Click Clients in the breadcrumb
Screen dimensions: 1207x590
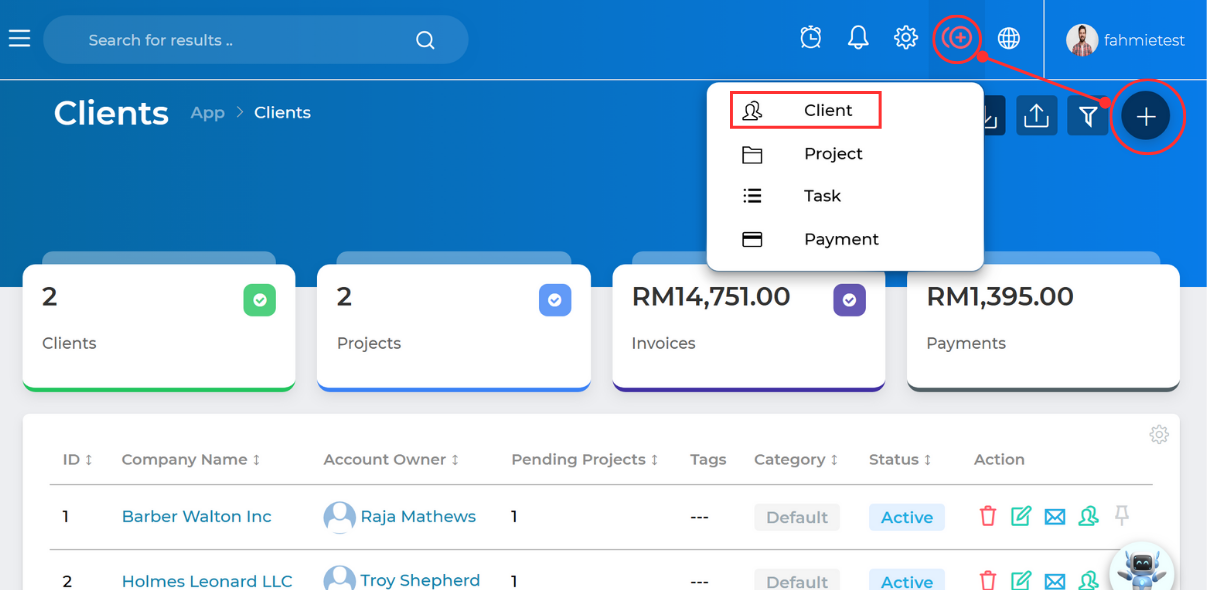point(282,112)
